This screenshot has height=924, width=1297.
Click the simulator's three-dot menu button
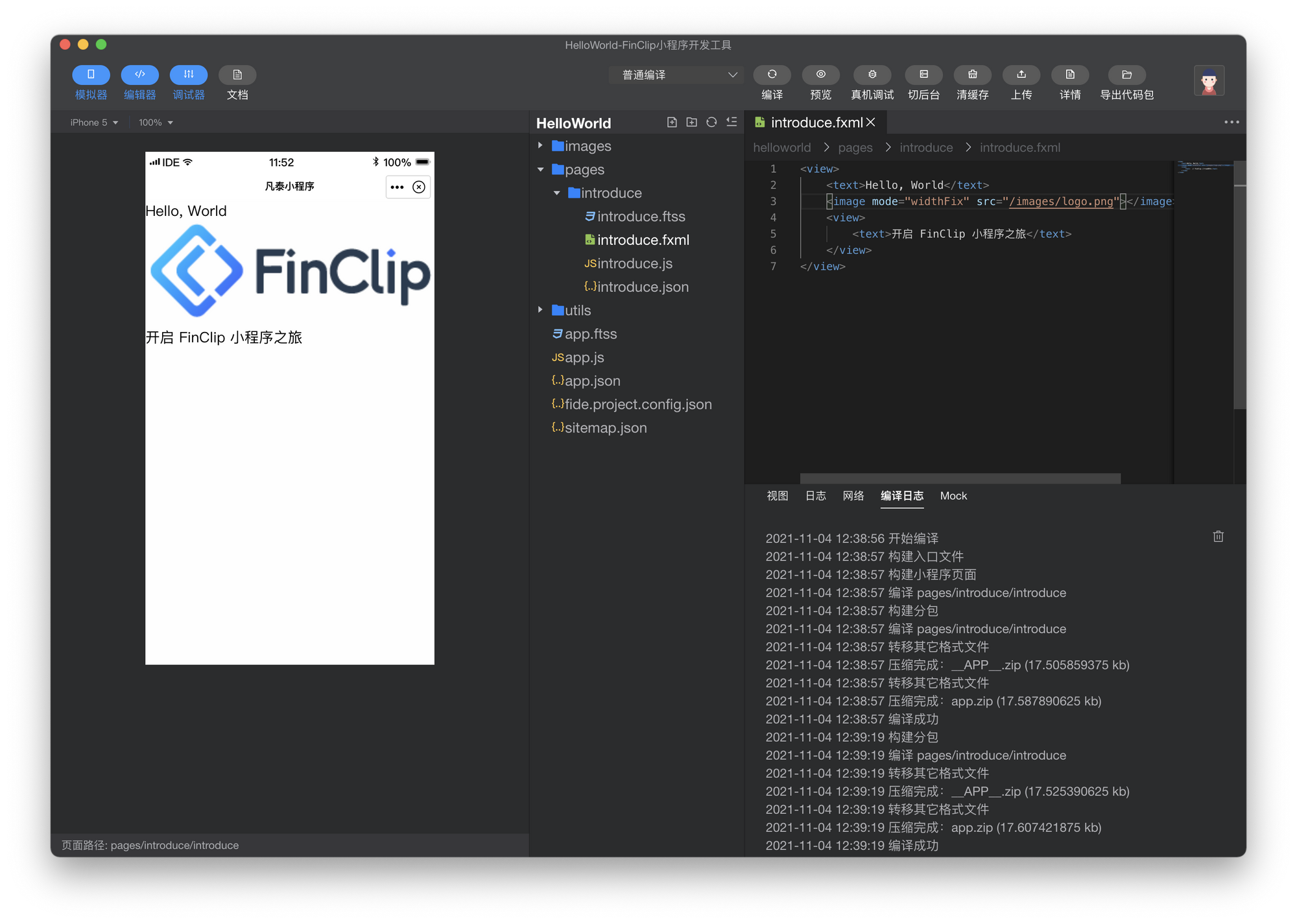[x=397, y=187]
